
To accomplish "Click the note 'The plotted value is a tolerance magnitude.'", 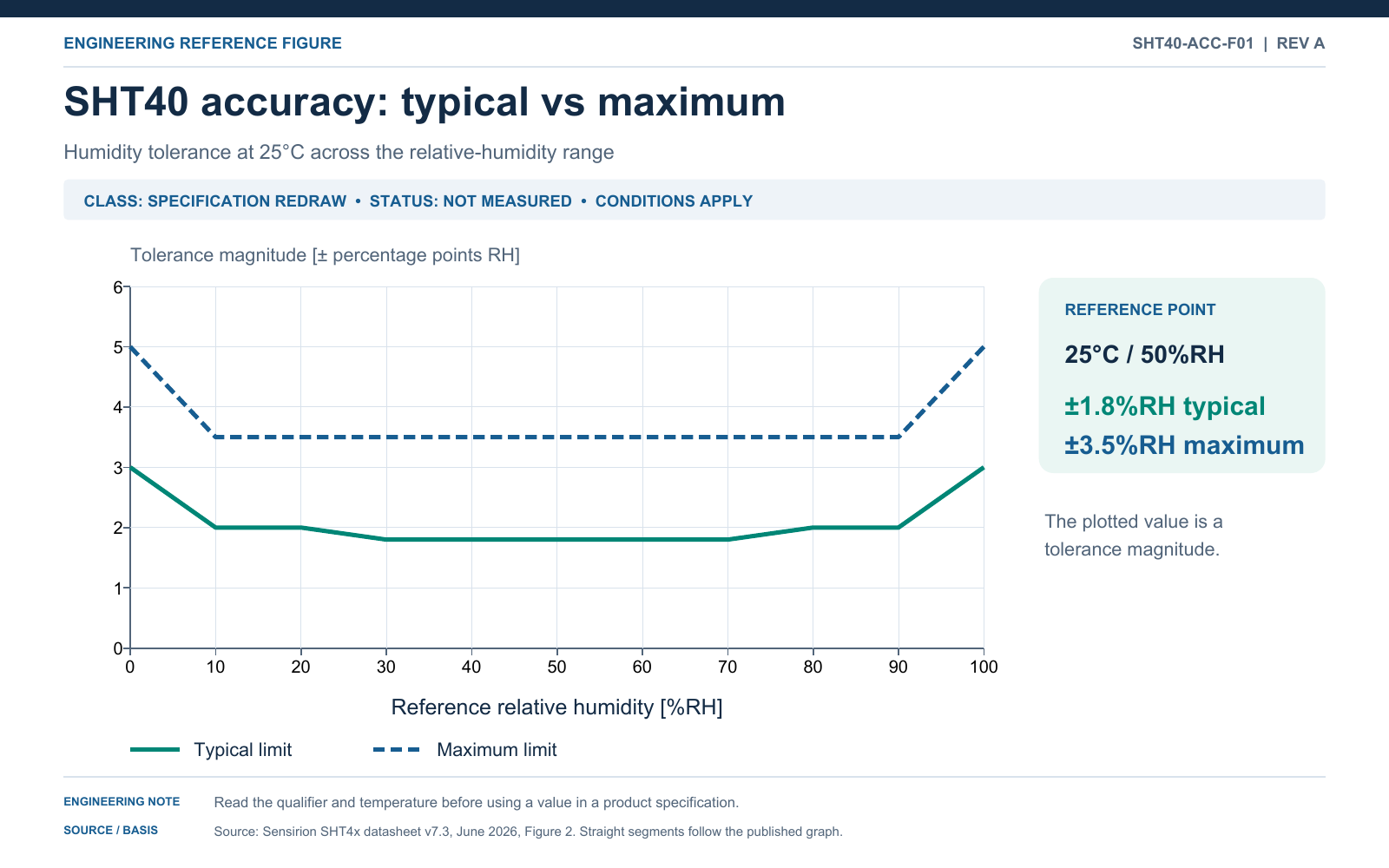I will (x=1134, y=536).
